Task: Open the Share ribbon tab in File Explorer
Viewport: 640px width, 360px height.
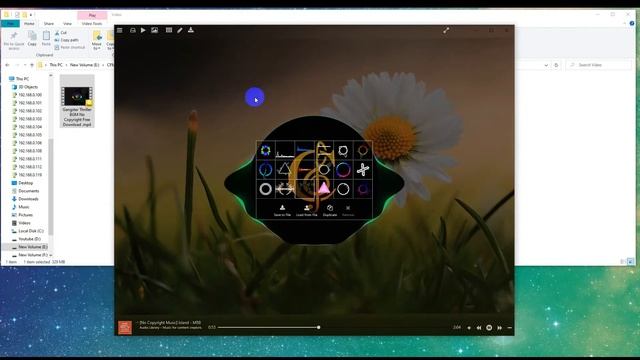Action: (49, 24)
